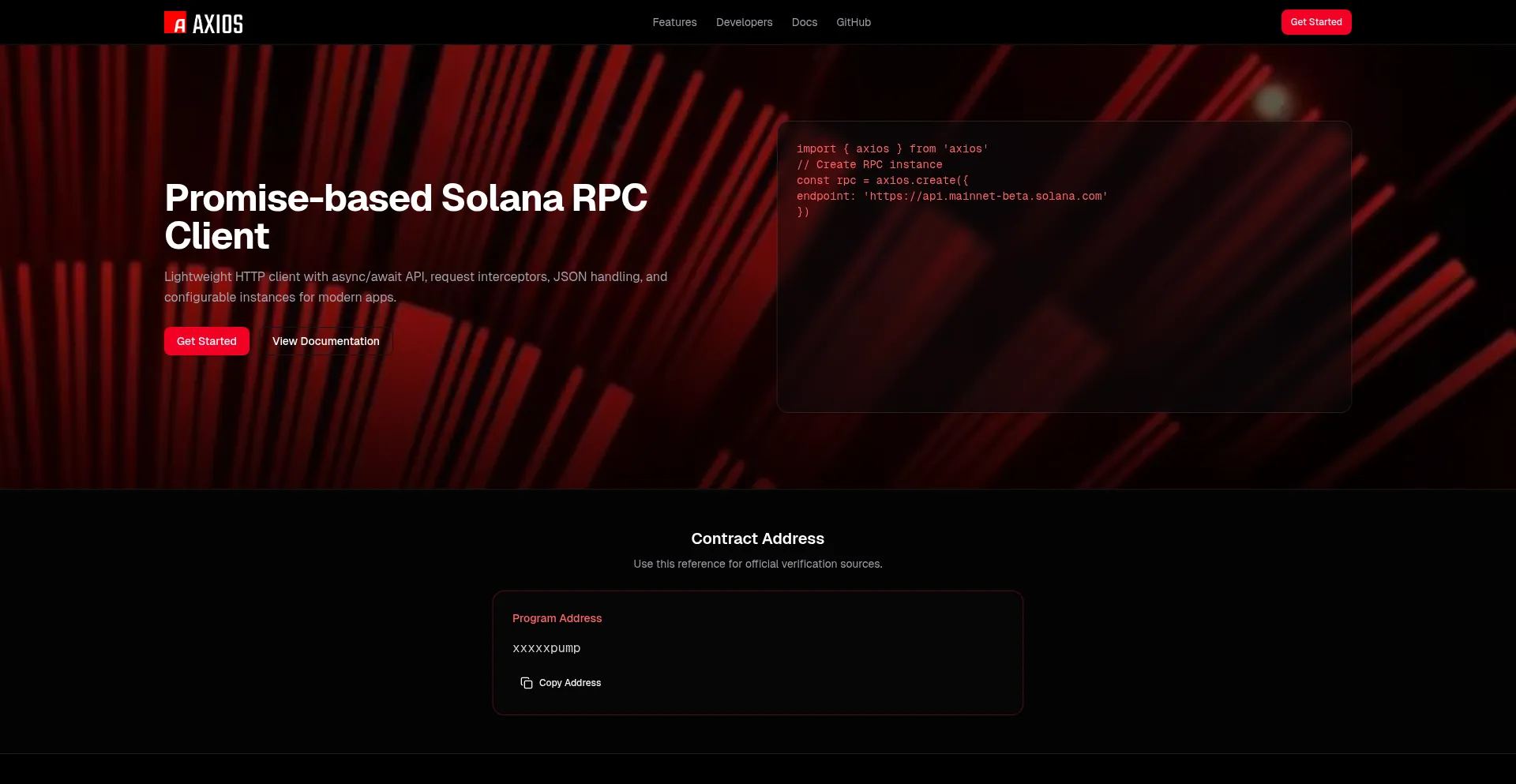Click the official verification sources subtitle
Viewport: 1516px width, 784px height.
click(757, 564)
